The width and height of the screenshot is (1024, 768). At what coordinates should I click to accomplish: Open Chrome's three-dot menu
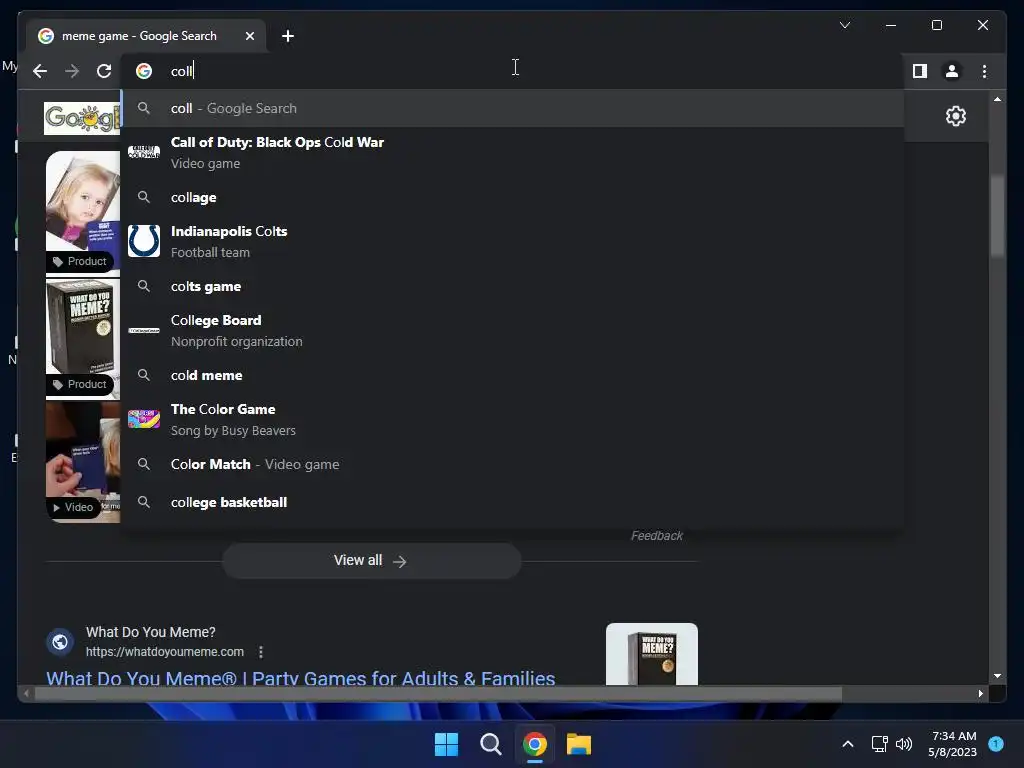[x=984, y=71]
